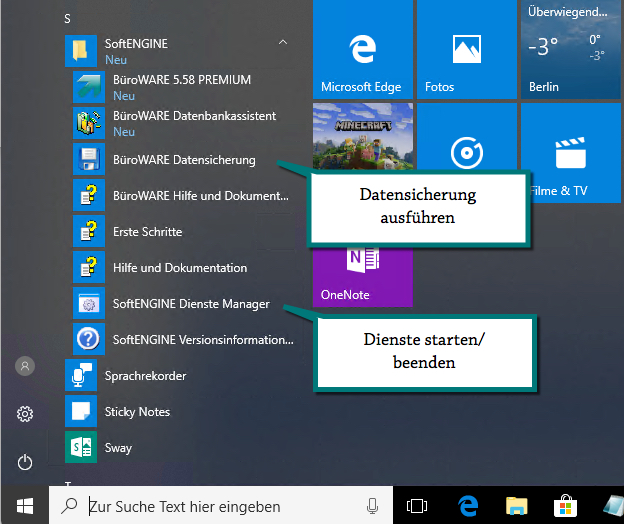Start SoftENGINE Dienste Manager

190,304
